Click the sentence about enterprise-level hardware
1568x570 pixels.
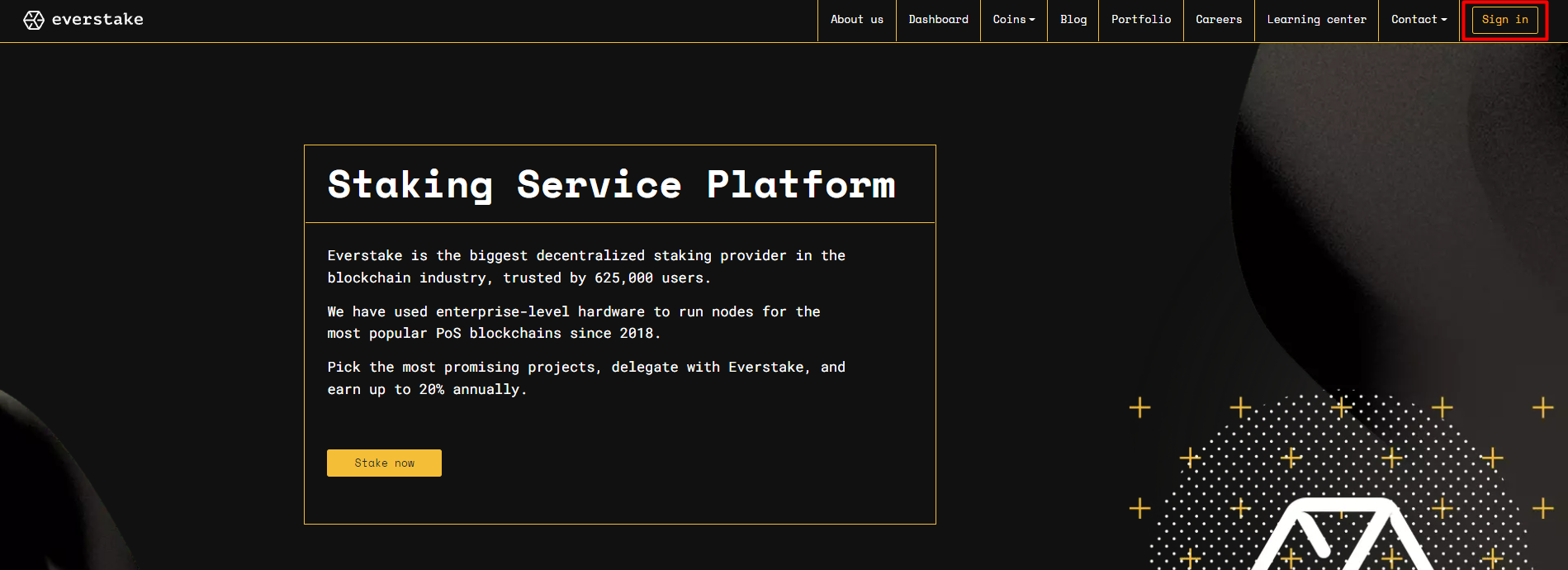click(x=574, y=323)
